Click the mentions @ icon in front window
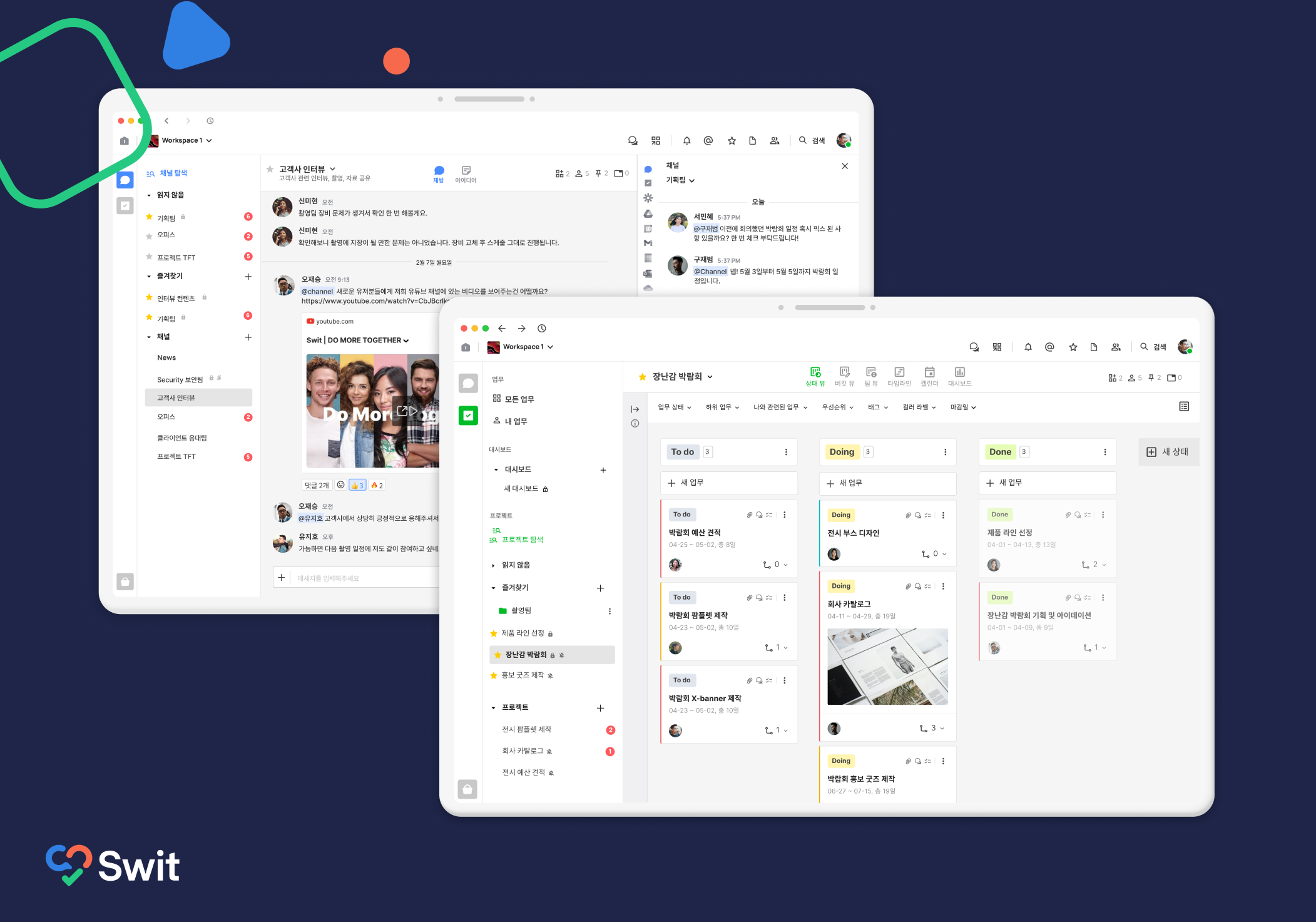This screenshot has width=1316, height=922. coord(1049,347)
